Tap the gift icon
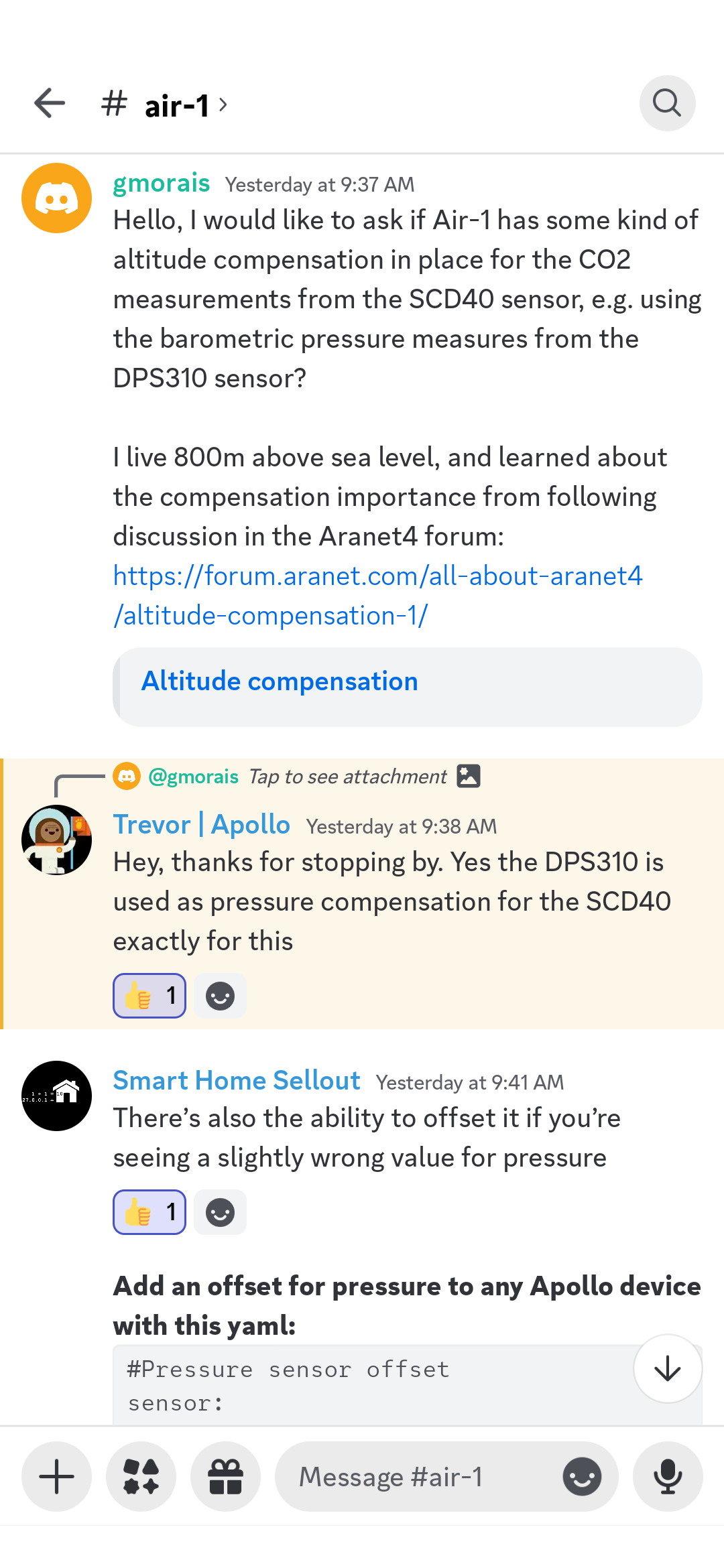This screenshot has height=1568, width=724. (226, 1477)
